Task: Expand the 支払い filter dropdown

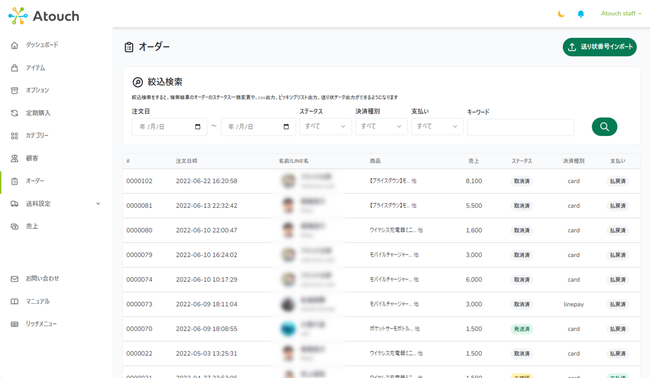Action: (437, 126)
